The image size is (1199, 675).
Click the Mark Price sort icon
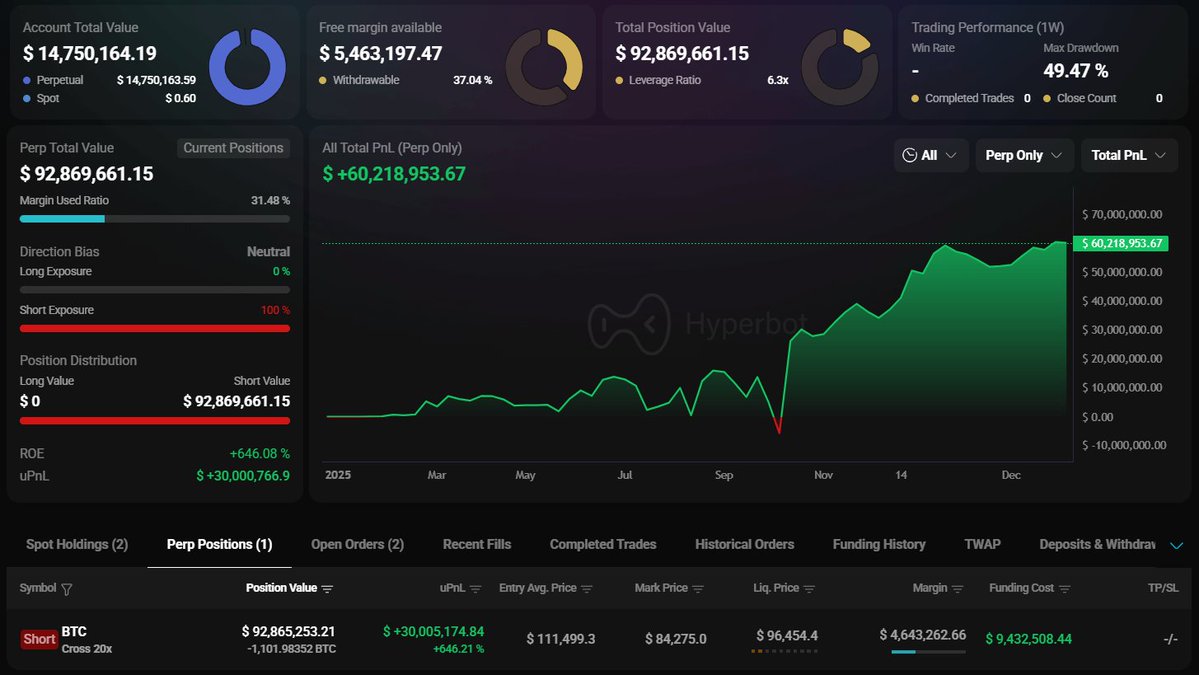click(697, 589)
